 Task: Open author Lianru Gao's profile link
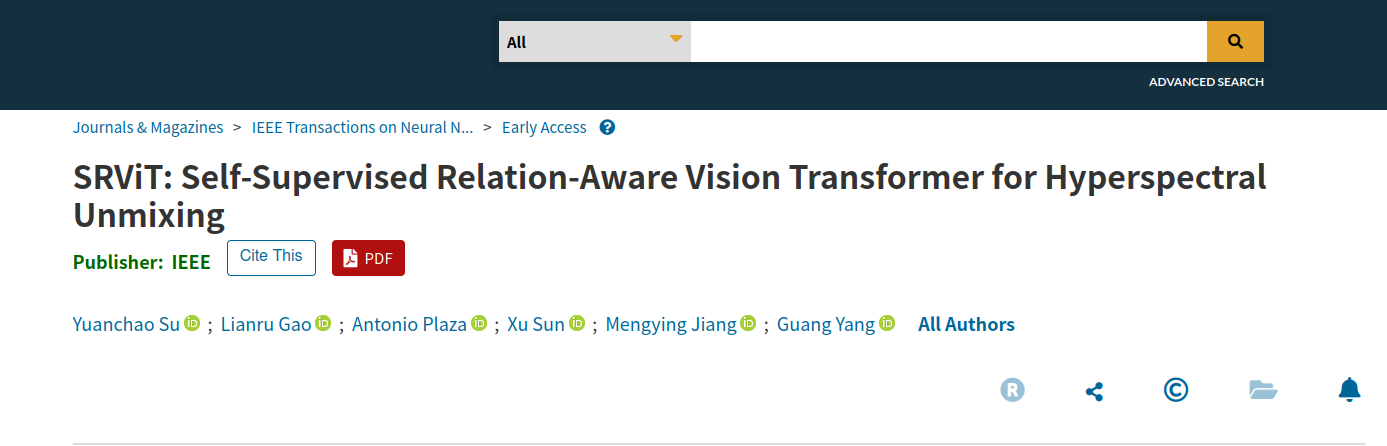(x=266, y=324)
